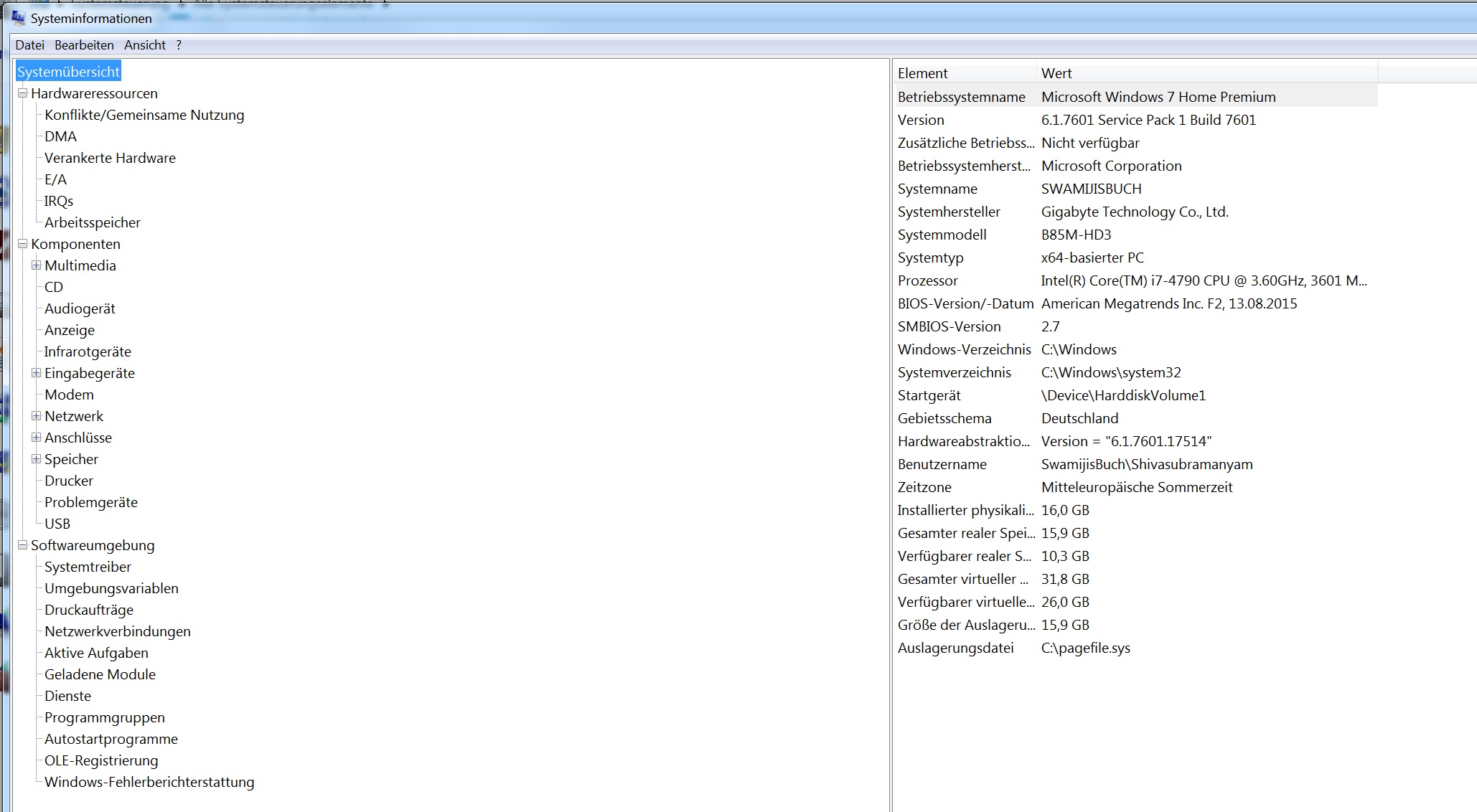Select Konflikte/Gemeinsame Nutzung in tree
This screenshot has height=812, width=1477.
pos(144,115)
